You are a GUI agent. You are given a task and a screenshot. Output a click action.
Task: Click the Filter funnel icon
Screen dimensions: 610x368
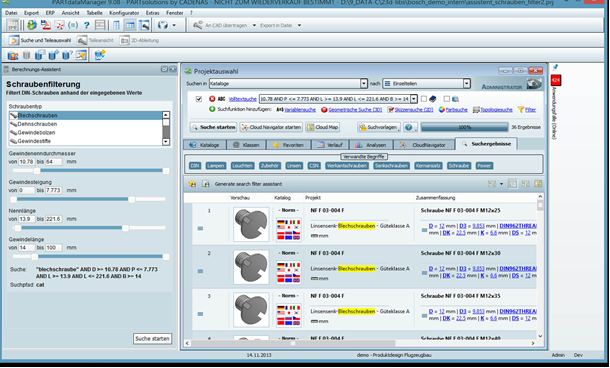pos(521,110)
